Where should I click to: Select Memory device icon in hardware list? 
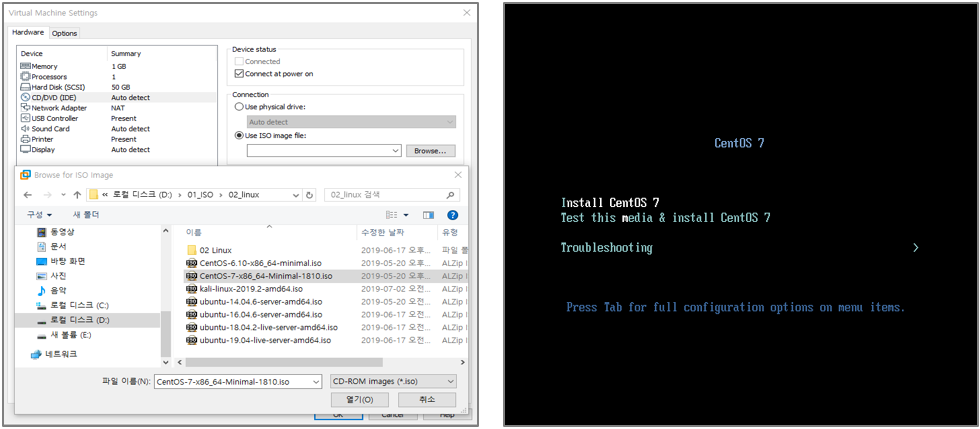point(26,66)
